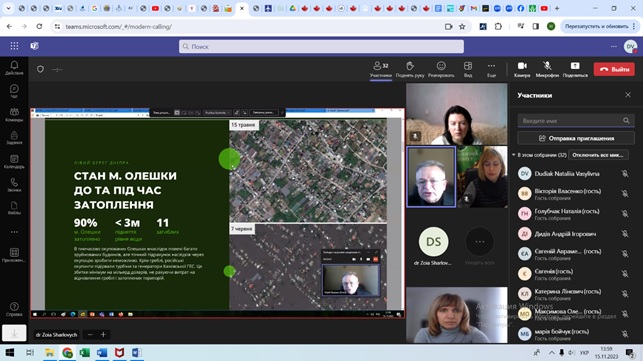The width and height of the screenshot is (643, 361).
Task: Go back in Chrome
Action: point(9,26)
